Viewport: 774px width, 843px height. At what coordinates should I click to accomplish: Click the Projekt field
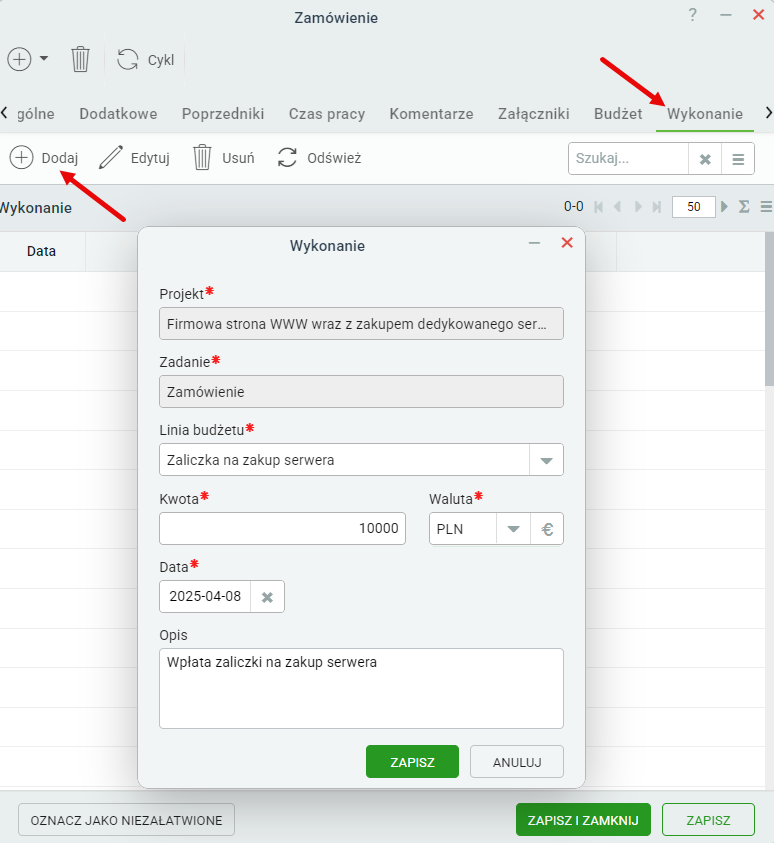coord(361,324)
